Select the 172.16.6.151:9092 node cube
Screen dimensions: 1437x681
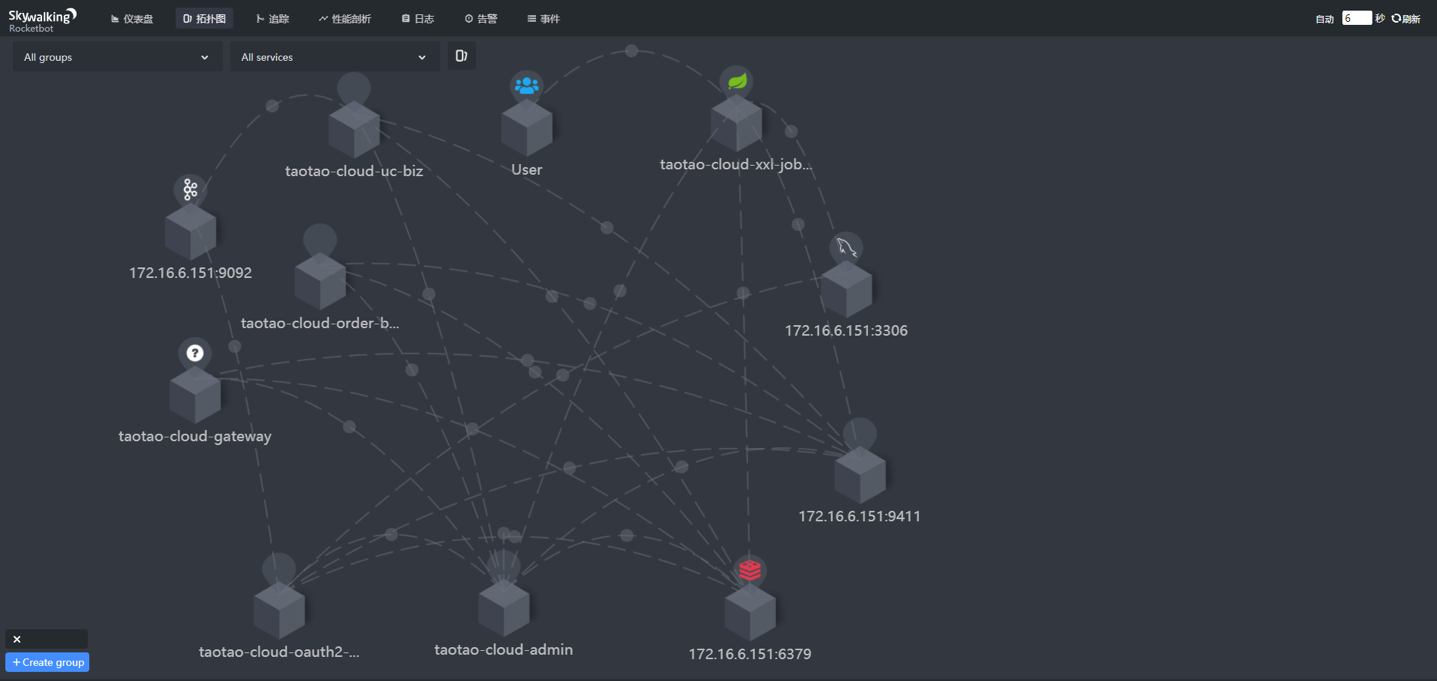tap(190, 232)
